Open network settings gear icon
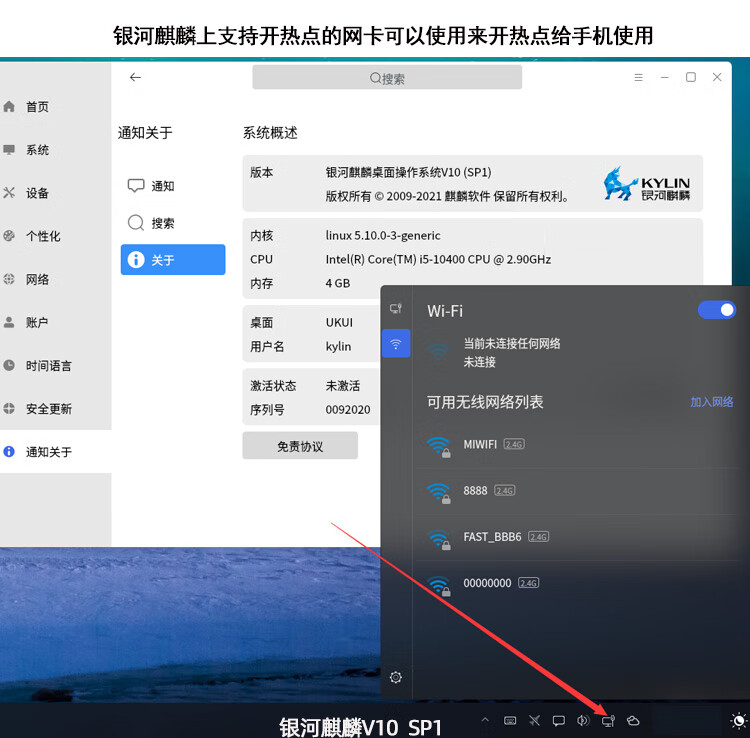750x738 pixels. coord(396,677)
